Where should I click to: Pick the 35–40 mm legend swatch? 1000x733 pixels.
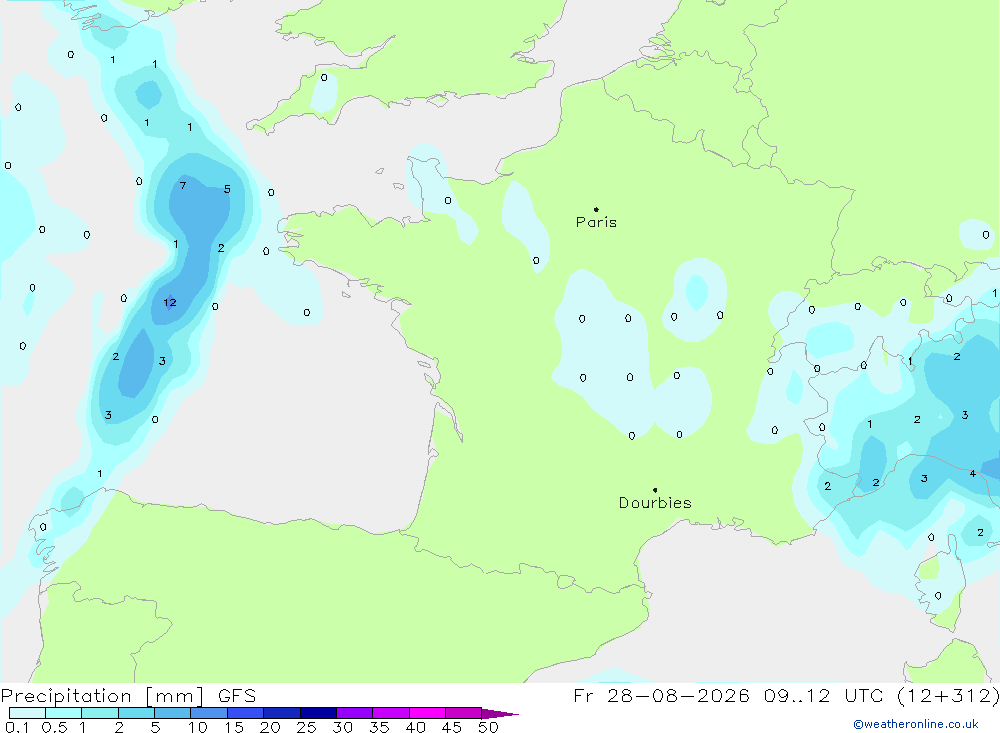click(391, 713)
